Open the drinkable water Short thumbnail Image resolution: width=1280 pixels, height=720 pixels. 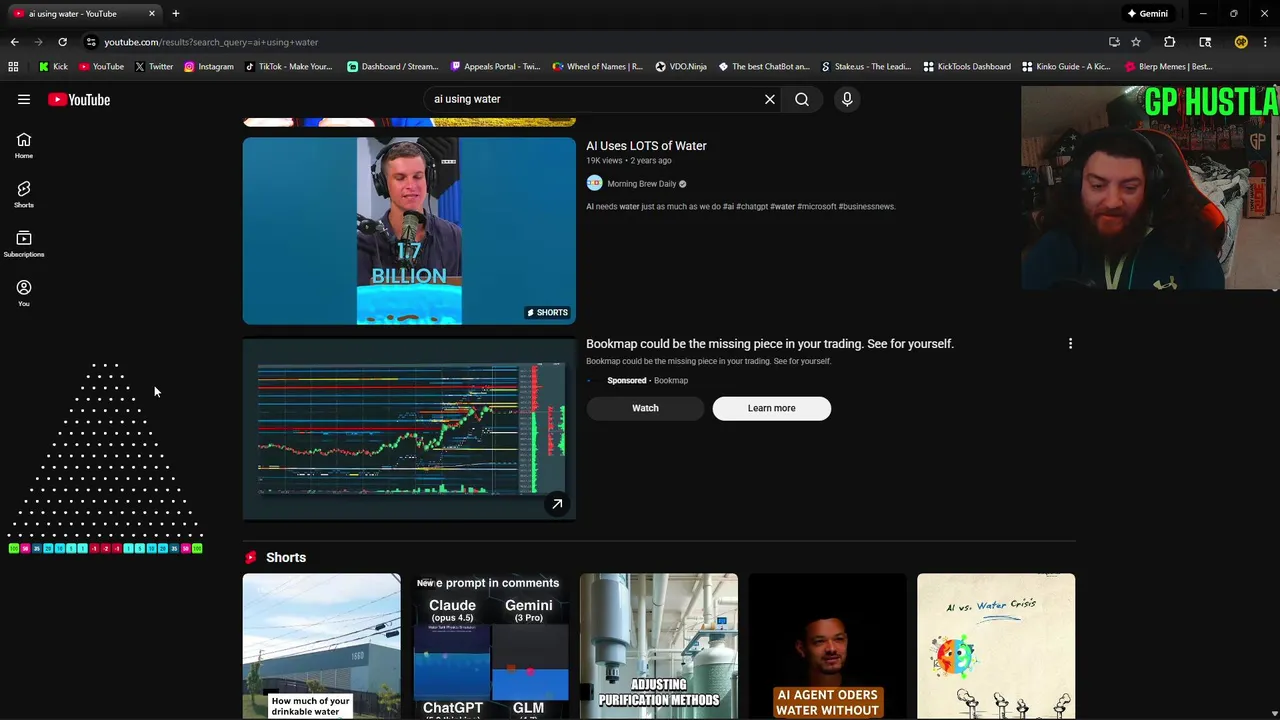(321, 646)
